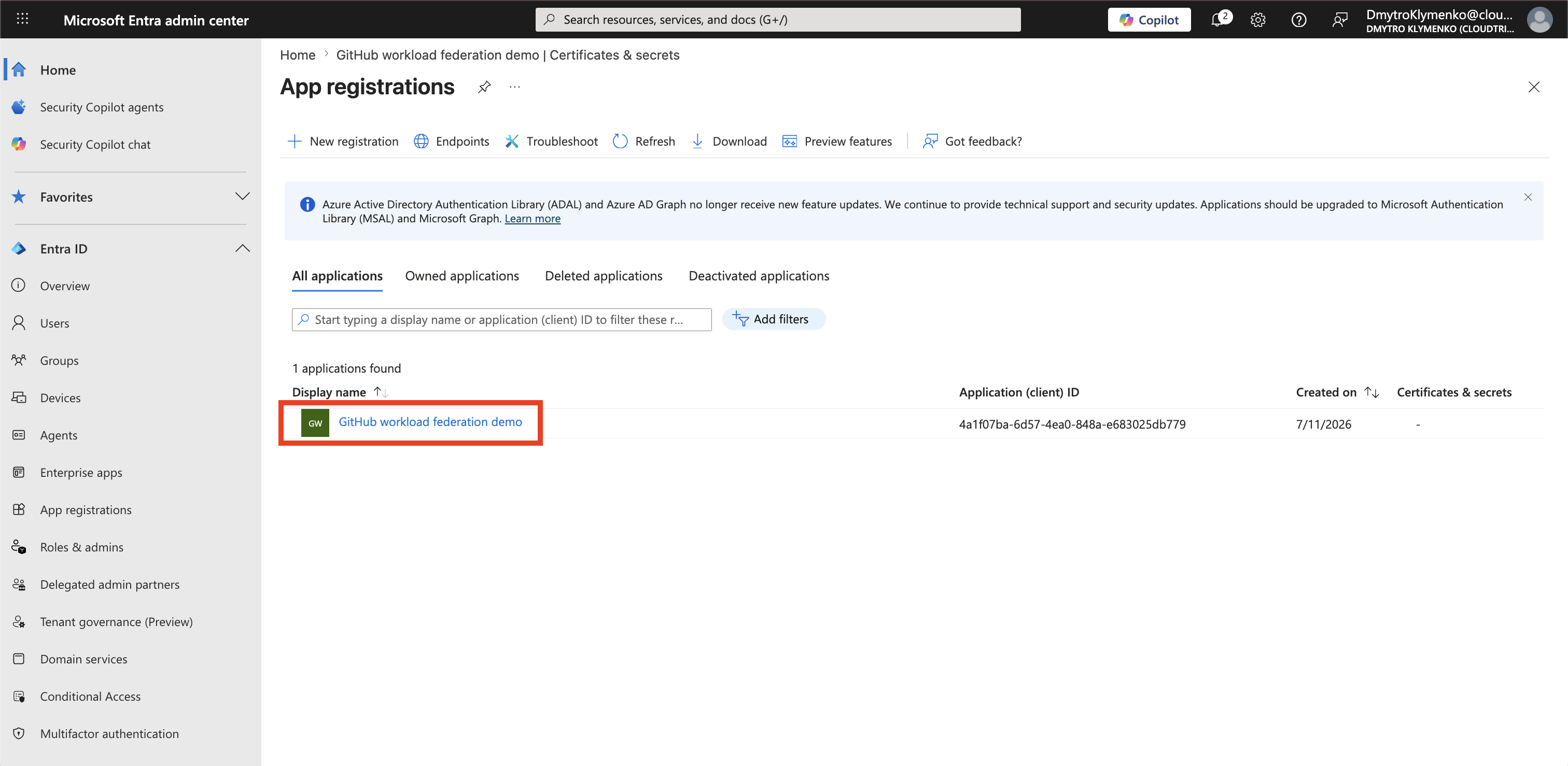Image resolution: width=1568 pixels, height=766 pixels.
Task: Switch to Owned applications tab
Action: click(462, 276)
